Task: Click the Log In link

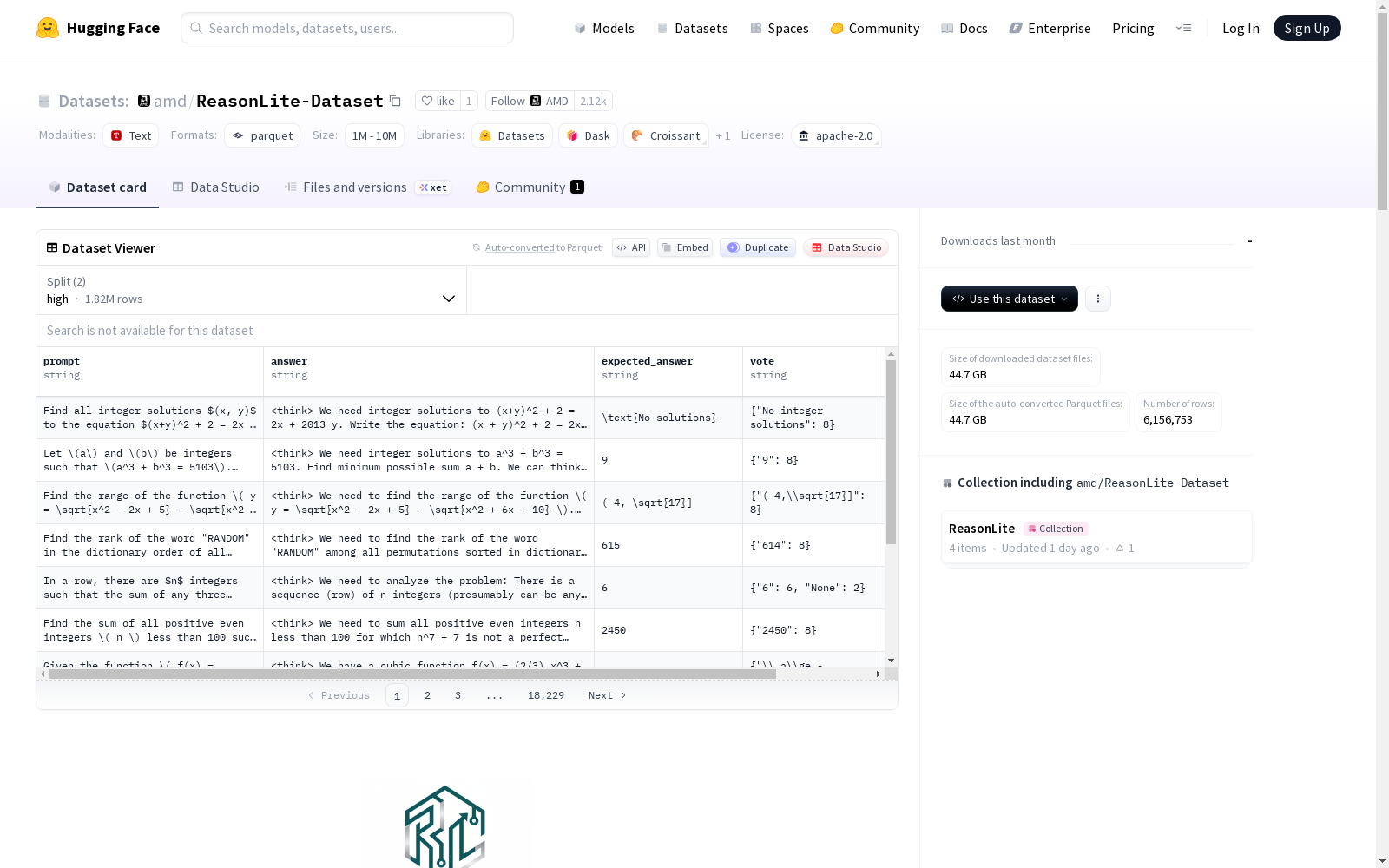Action: (x=1241, y=28)
